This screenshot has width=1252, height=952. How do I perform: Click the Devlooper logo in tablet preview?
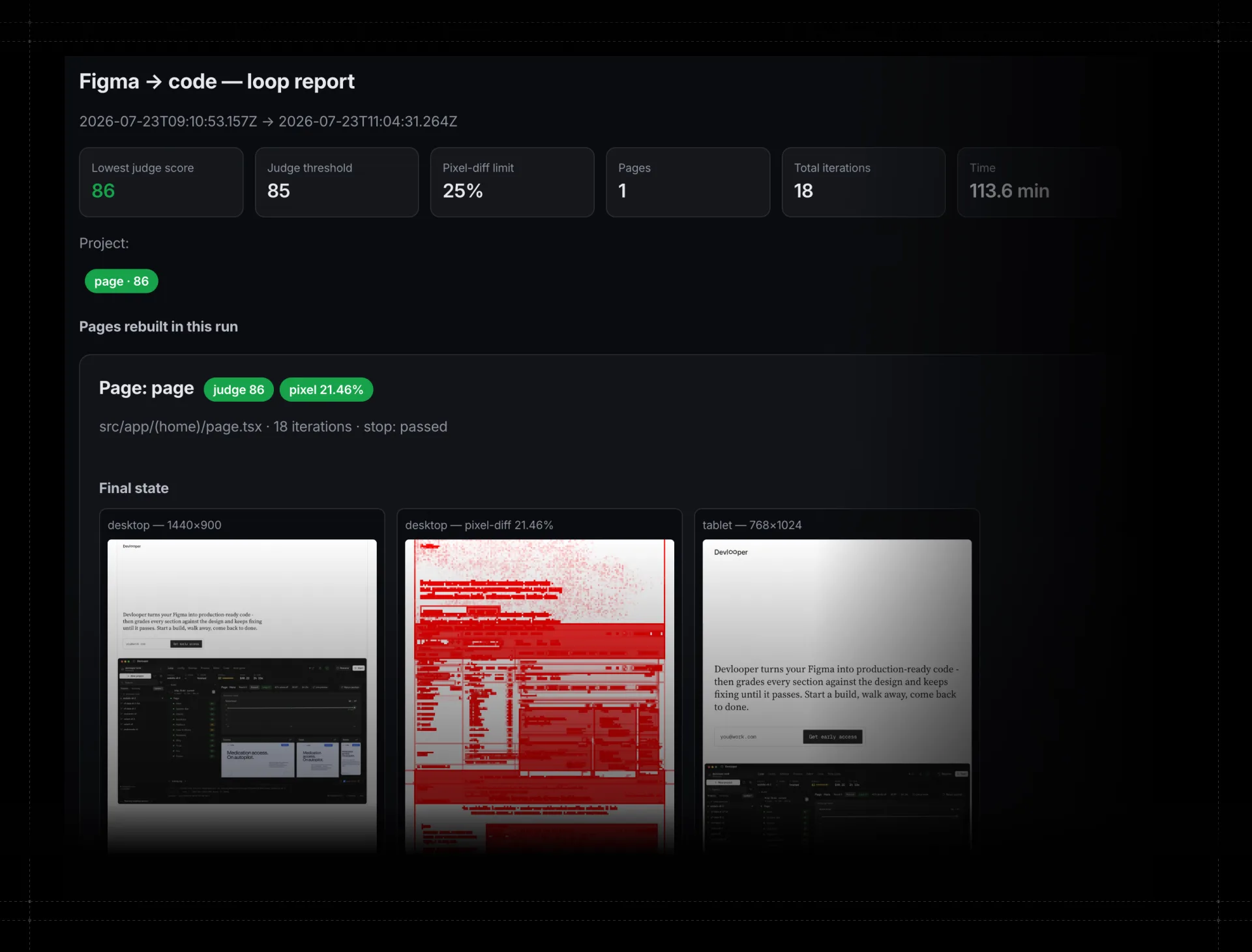(x=730, y=552)
